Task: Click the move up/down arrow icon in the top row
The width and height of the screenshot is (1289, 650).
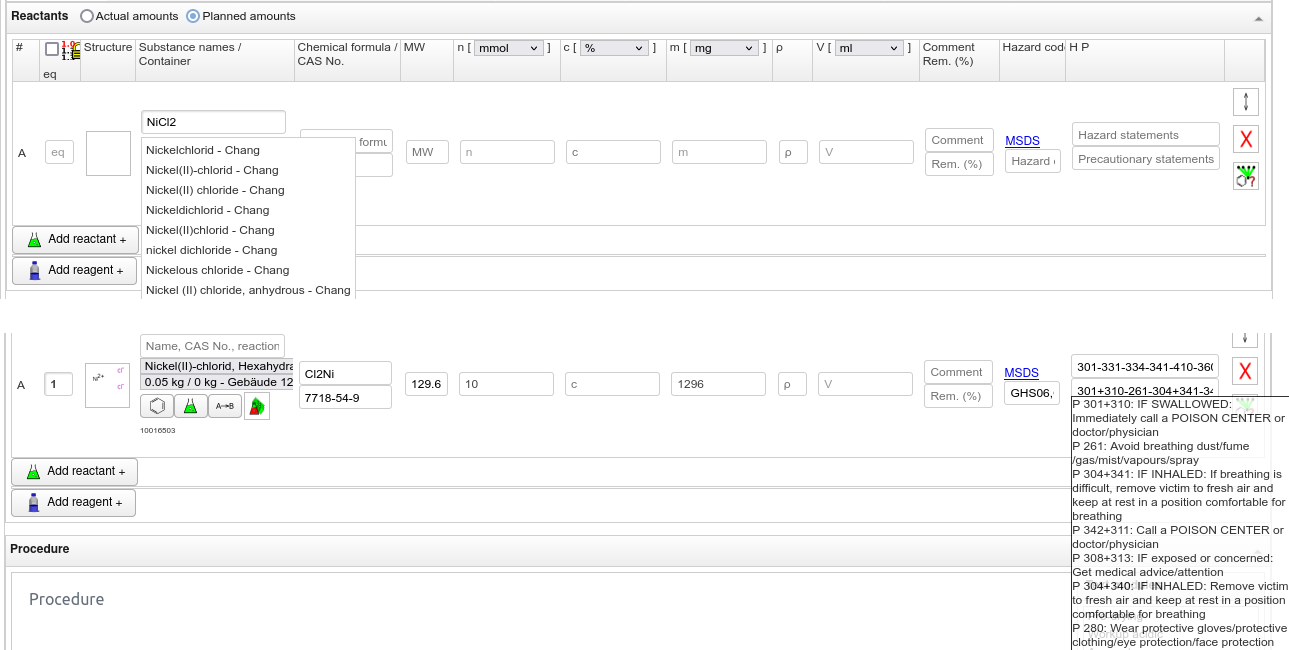Action: (x=1245, y=102)
